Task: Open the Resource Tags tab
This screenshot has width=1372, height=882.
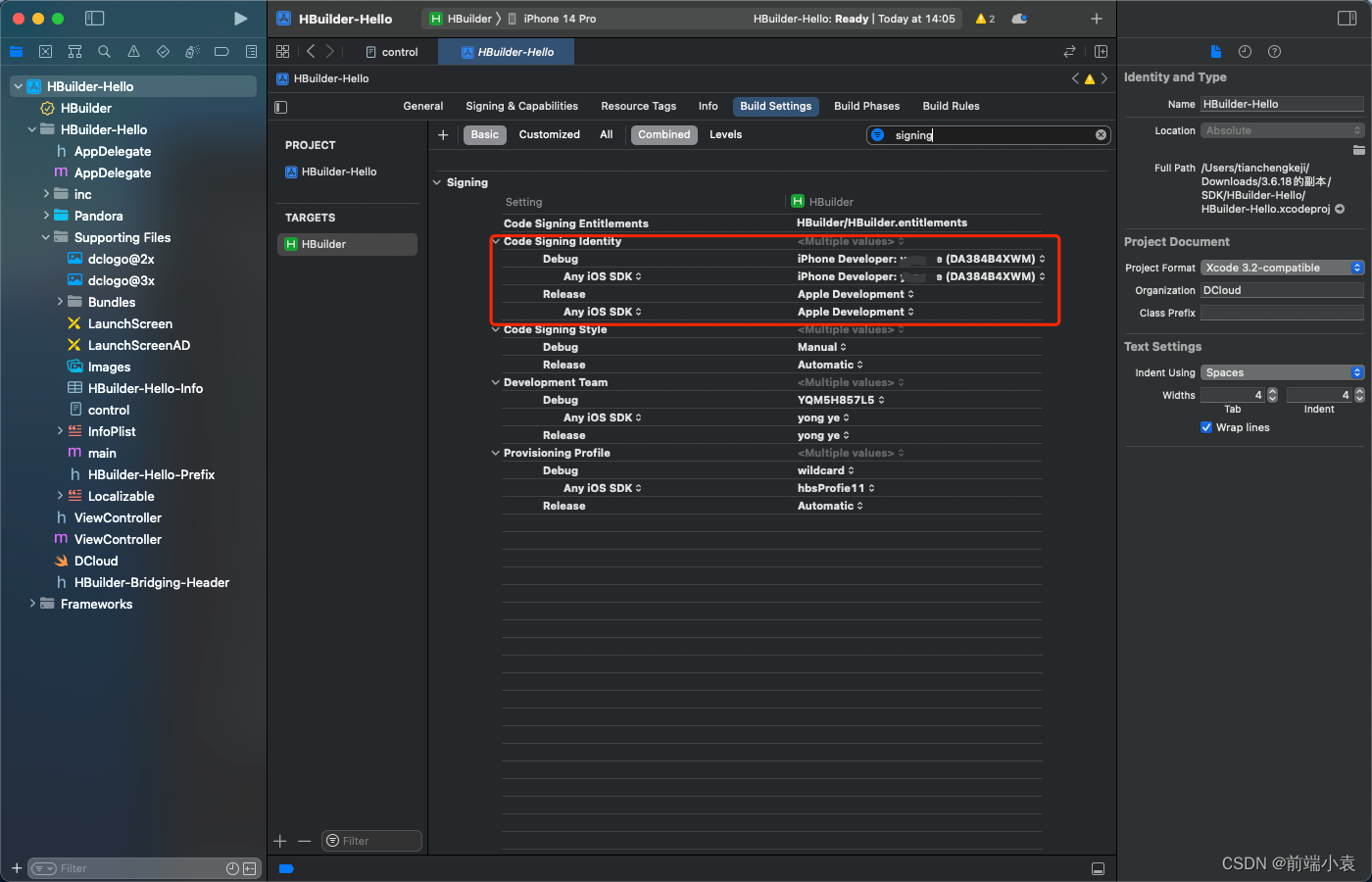Action: 638,106
